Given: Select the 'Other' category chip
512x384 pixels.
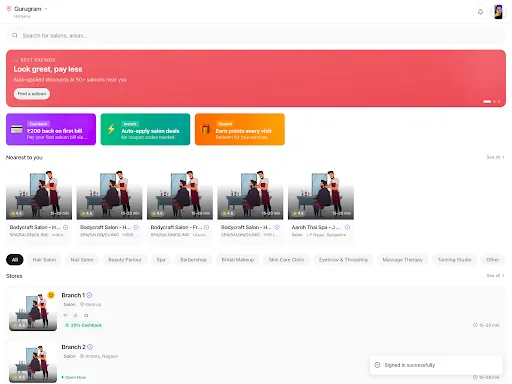Looking at the screenshot, I should point(493,260).
